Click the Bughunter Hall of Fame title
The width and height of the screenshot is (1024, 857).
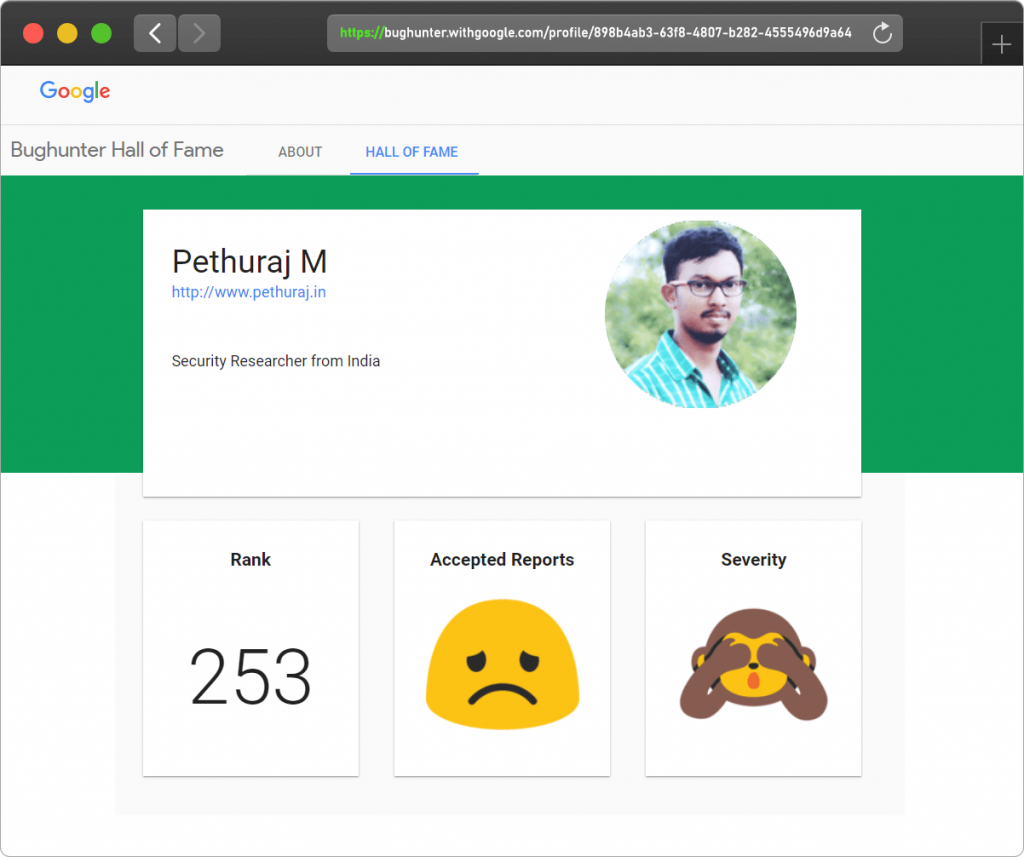tap(117, 150)
